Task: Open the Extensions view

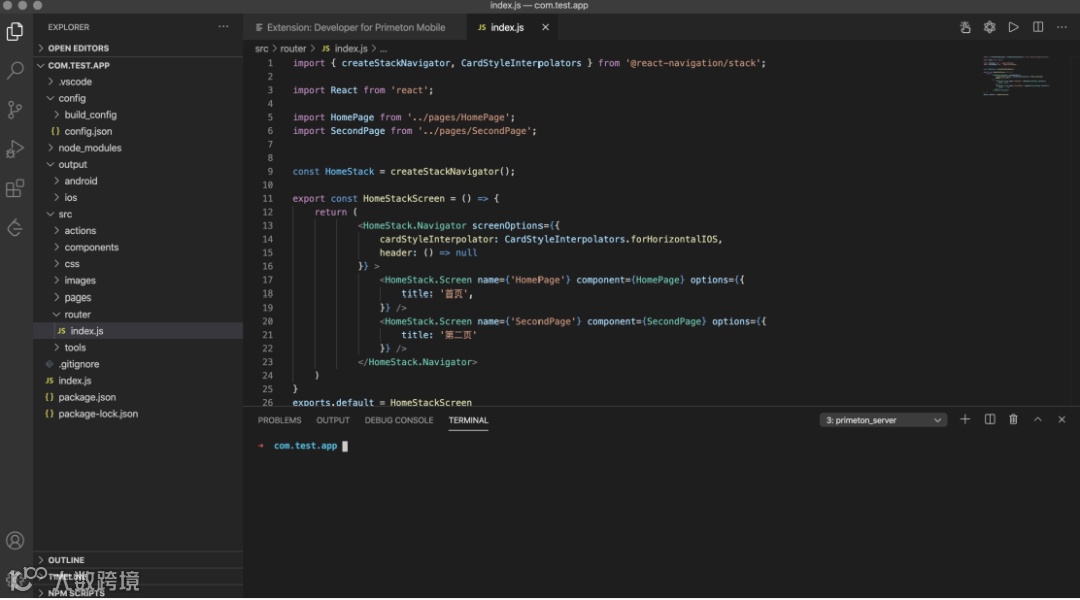Action: tap(15, 189)
